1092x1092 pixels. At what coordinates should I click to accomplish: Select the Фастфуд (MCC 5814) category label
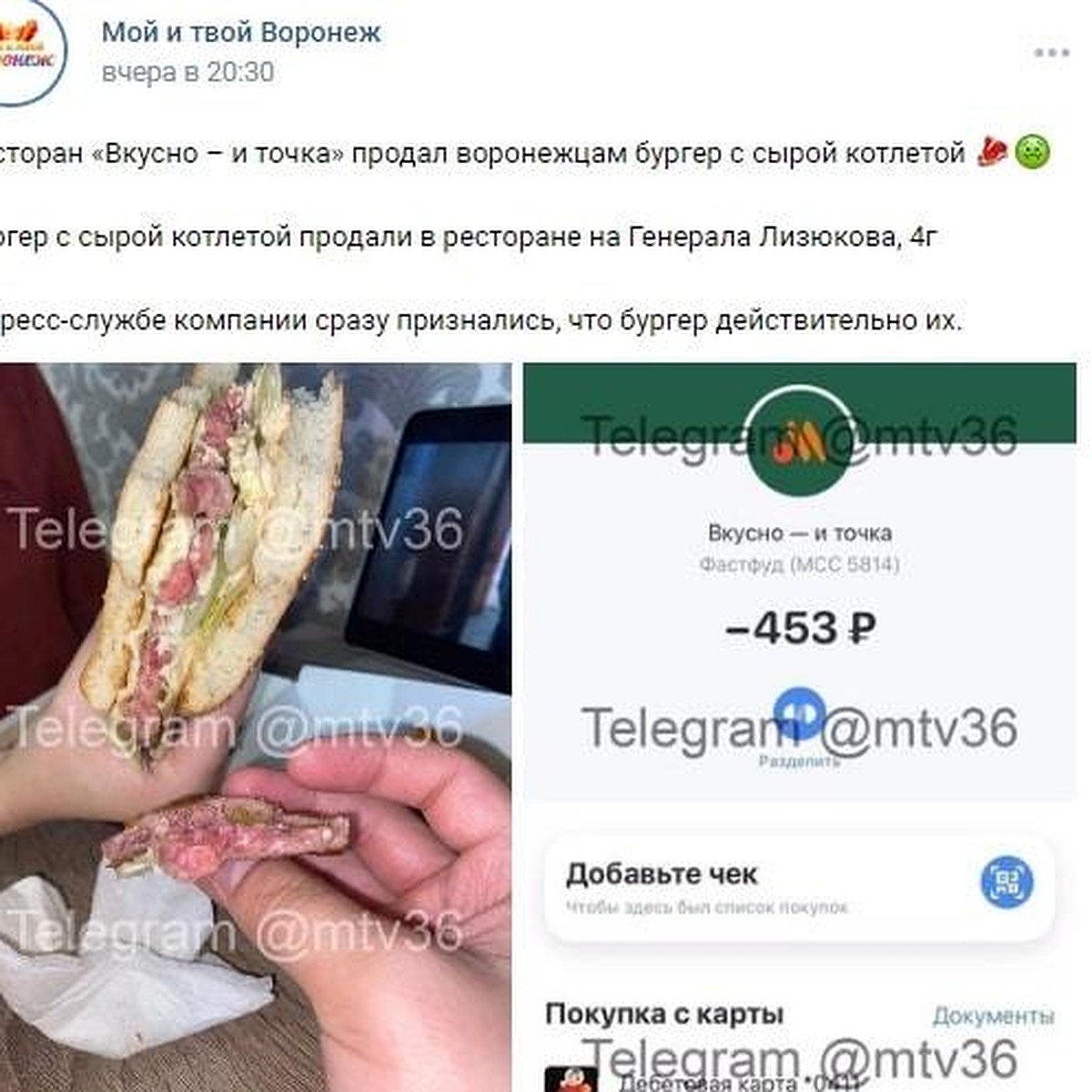point(799,565)
